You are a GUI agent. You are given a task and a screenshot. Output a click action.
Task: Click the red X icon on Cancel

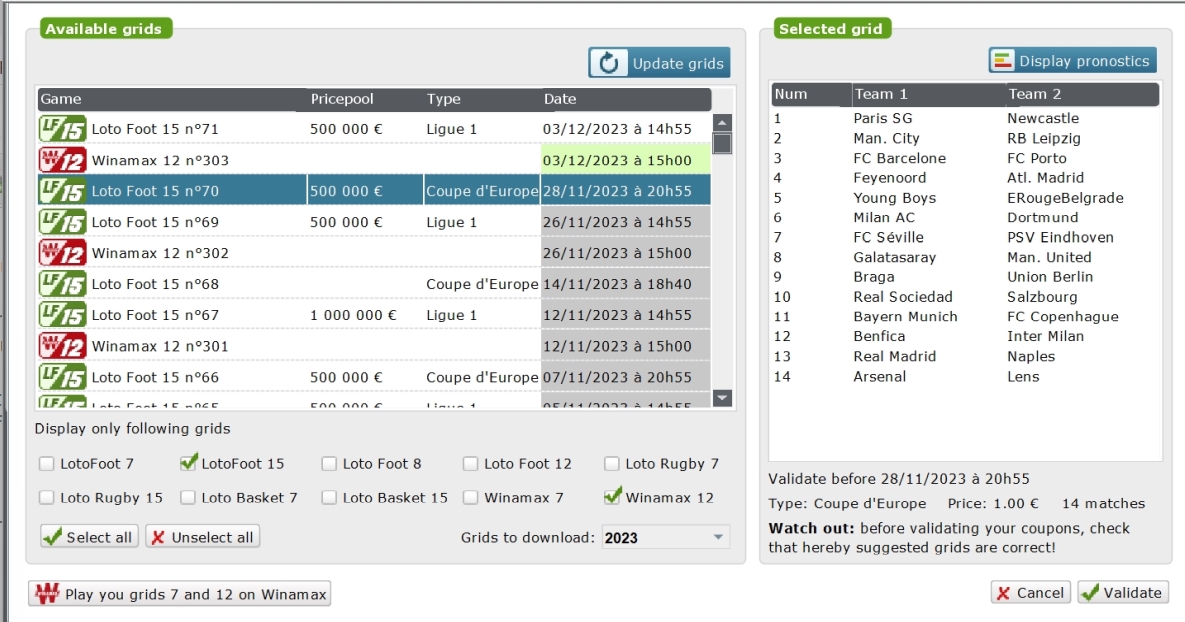click(1004, 593)
